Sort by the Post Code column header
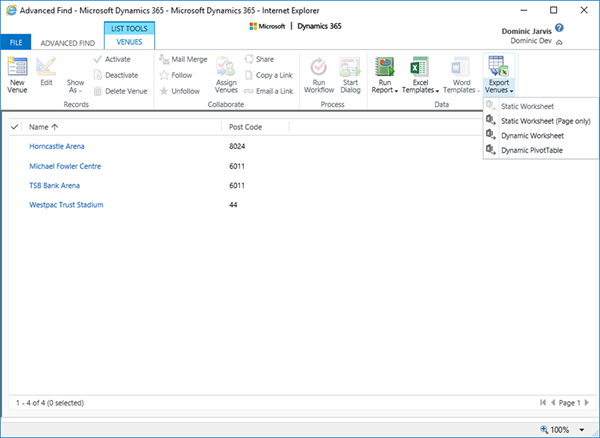The height and width of the screenshot is (438, 600). click(245, 127)
